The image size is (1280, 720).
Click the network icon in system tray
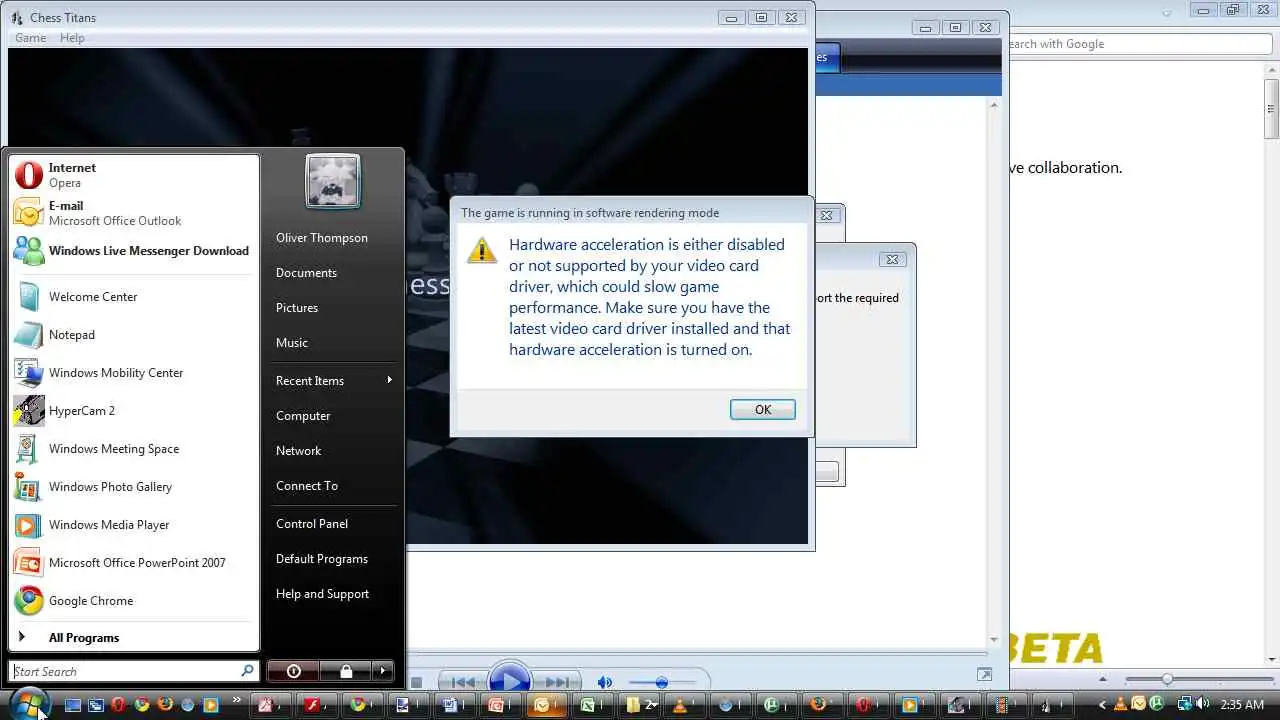coord(1184,704)
